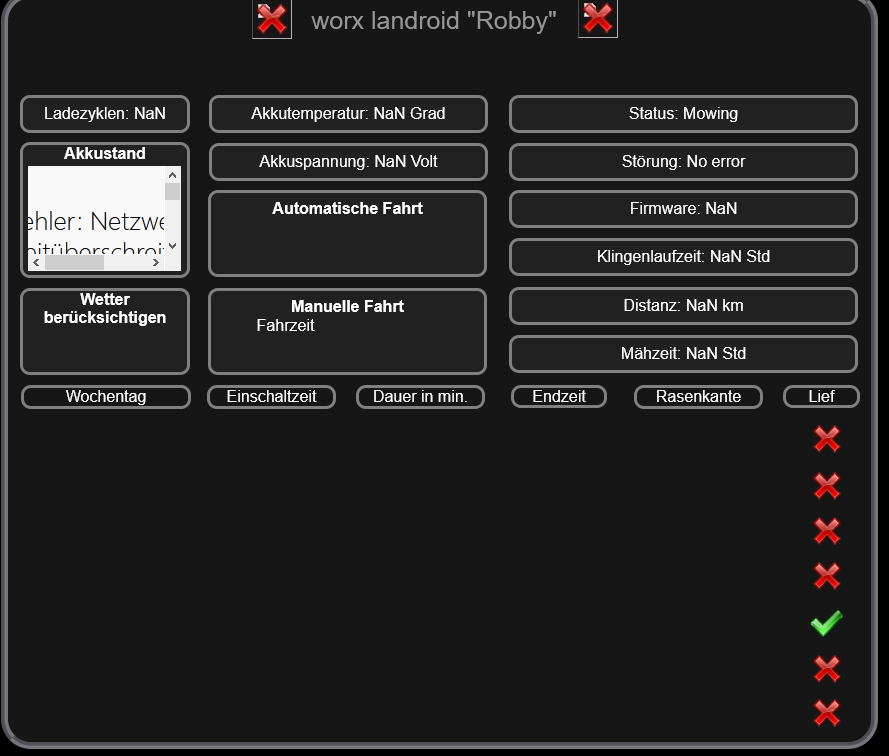Click the Akkutemperatur: NaN Grad field
Image resolution: width=889 pixels, height=756 pixels.
[348, 113]
